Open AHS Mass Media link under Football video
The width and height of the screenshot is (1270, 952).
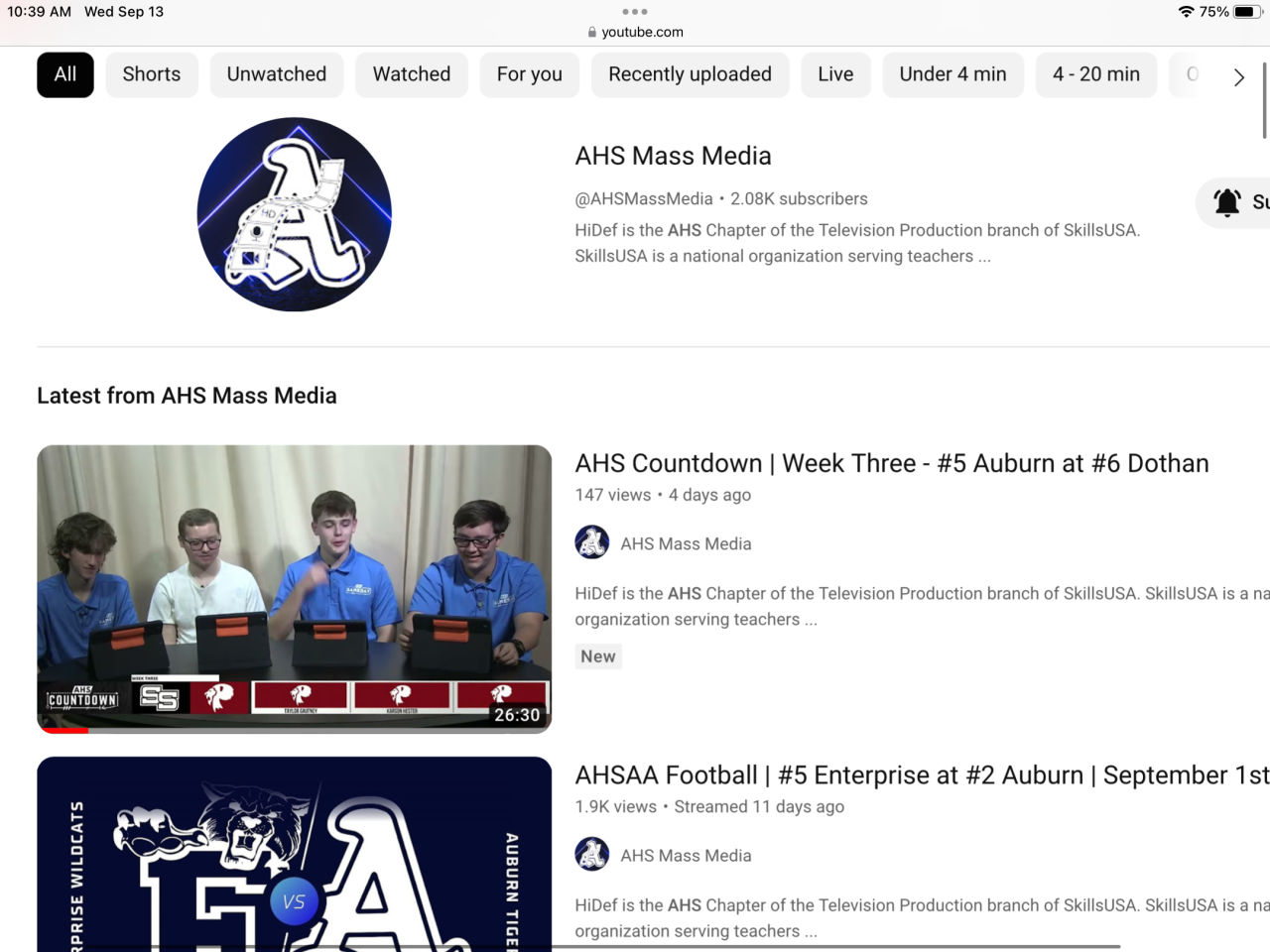(x=687, y=855)
